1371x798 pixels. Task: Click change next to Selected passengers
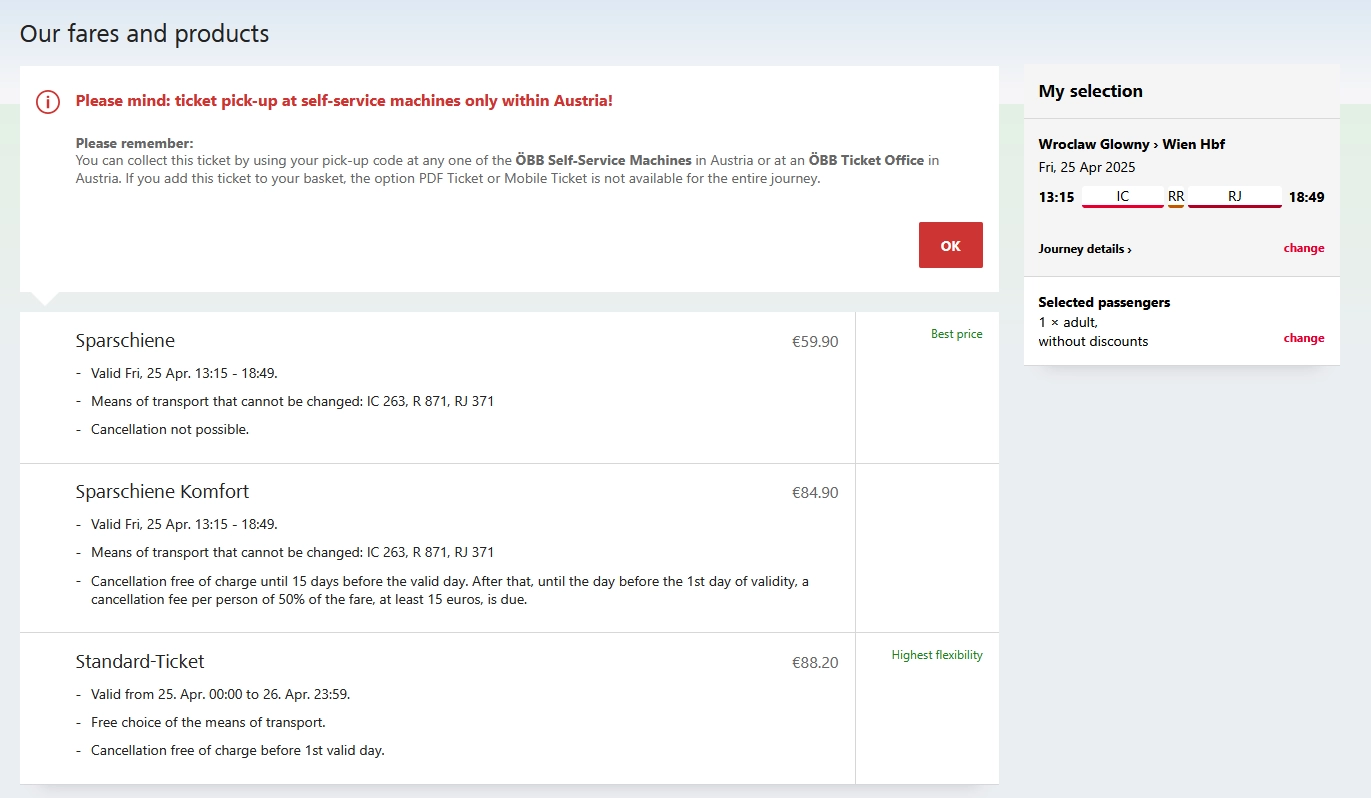[x=1303, y=338]
